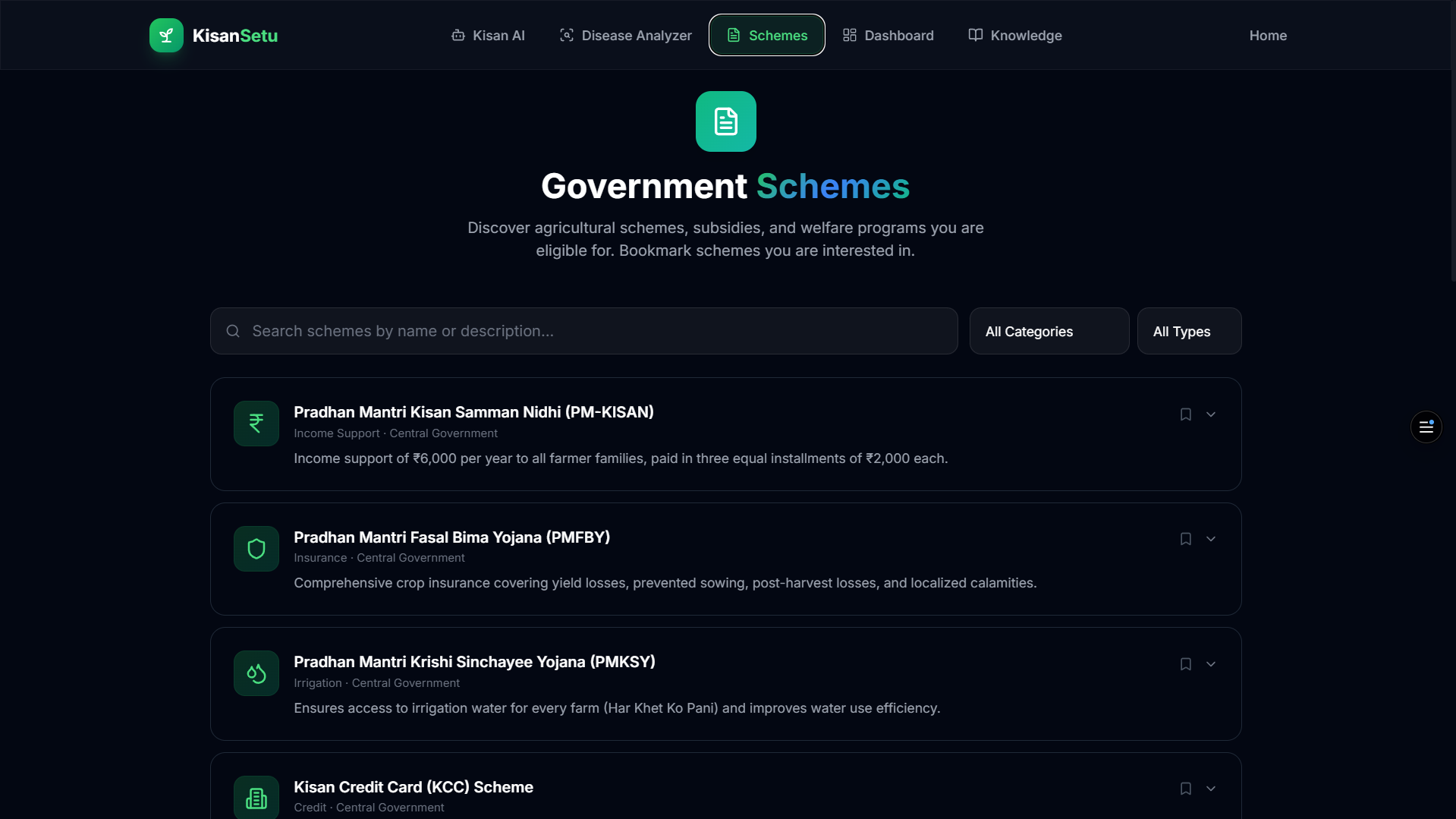Switch to the Dashboard tab
Screen dimensions: 1456x819
tap(888, 35)
